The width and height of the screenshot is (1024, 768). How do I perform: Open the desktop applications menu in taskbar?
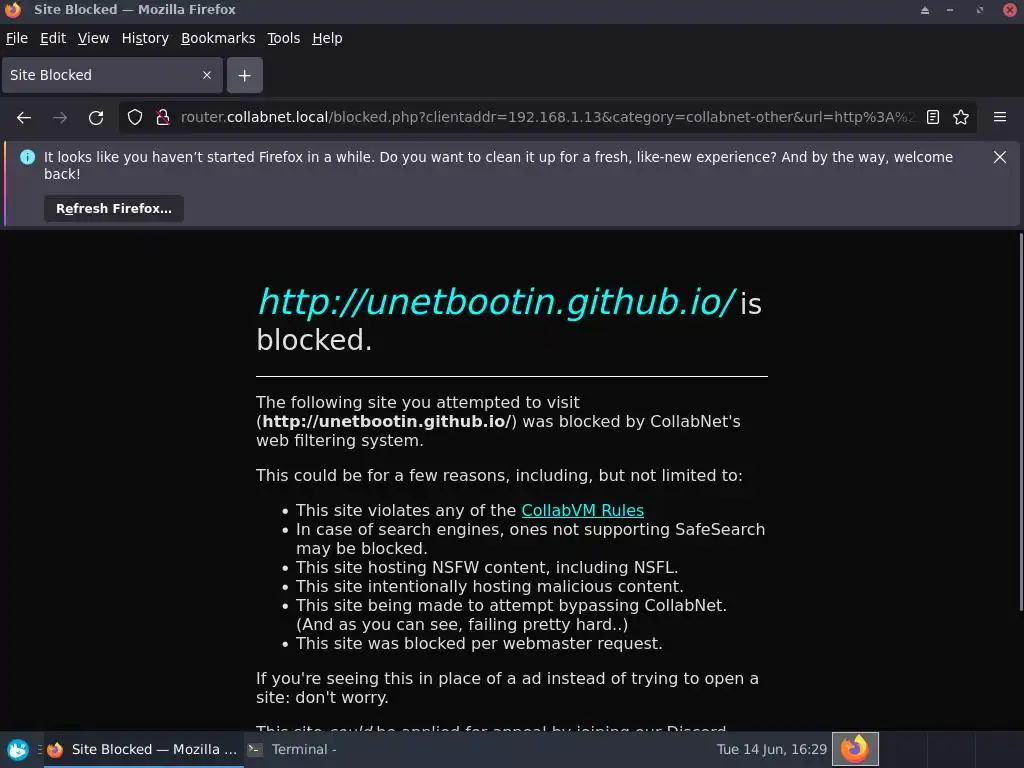pyautogui.click(x=18, y=749)
